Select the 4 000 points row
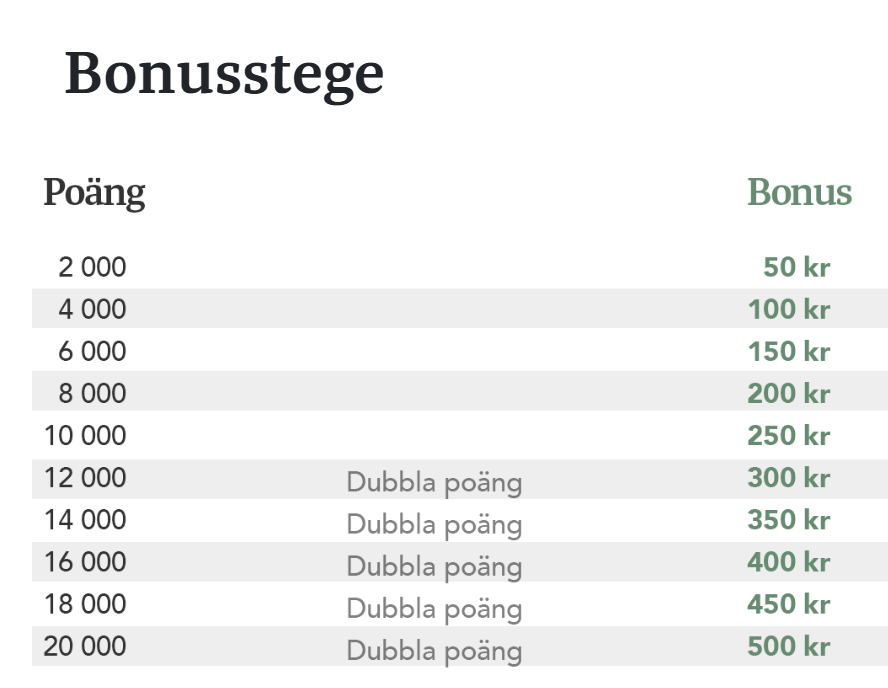The width and height of the screenshot is (888, 688). pos(460,309)
